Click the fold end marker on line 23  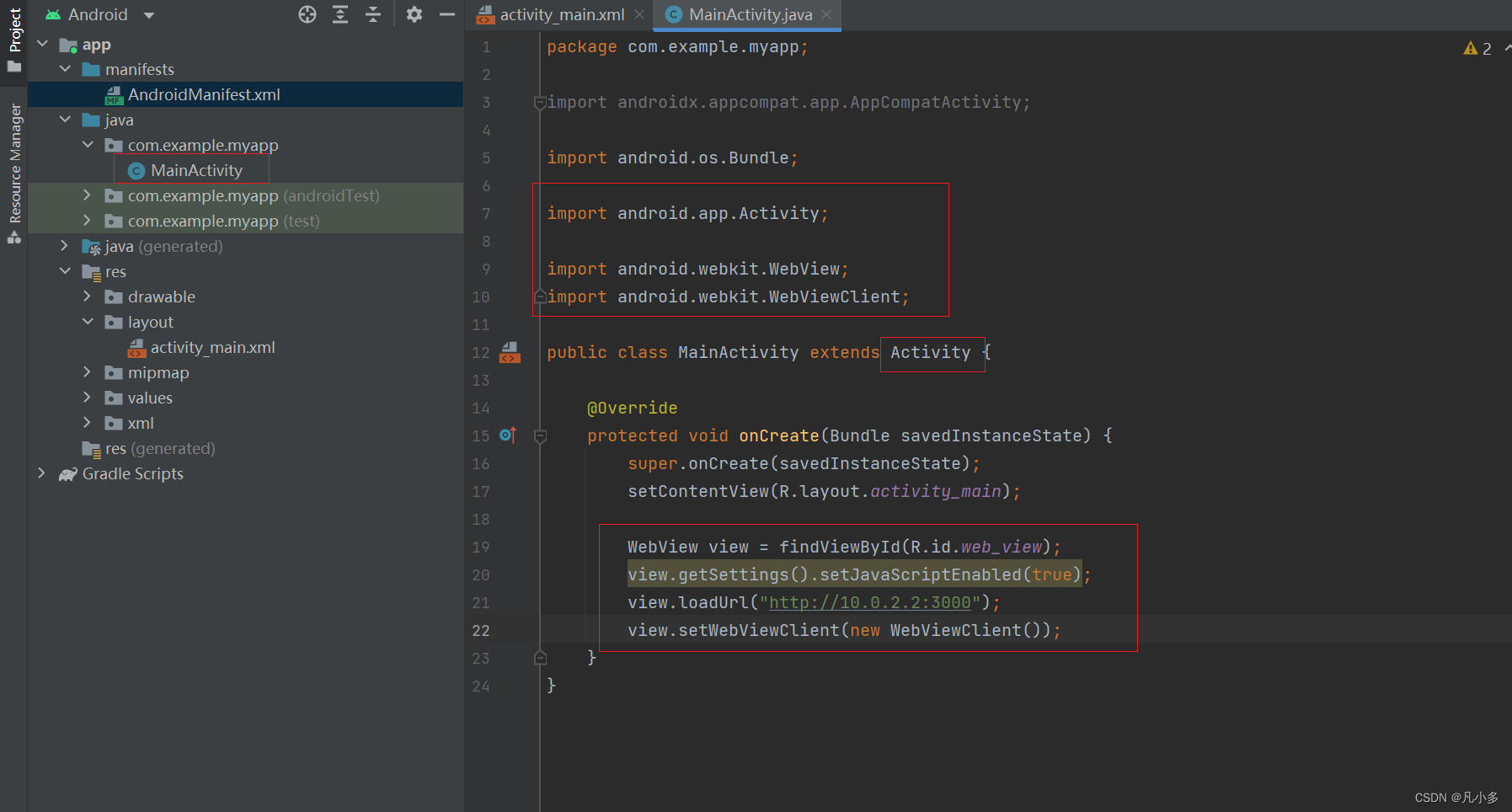[541, 658]
